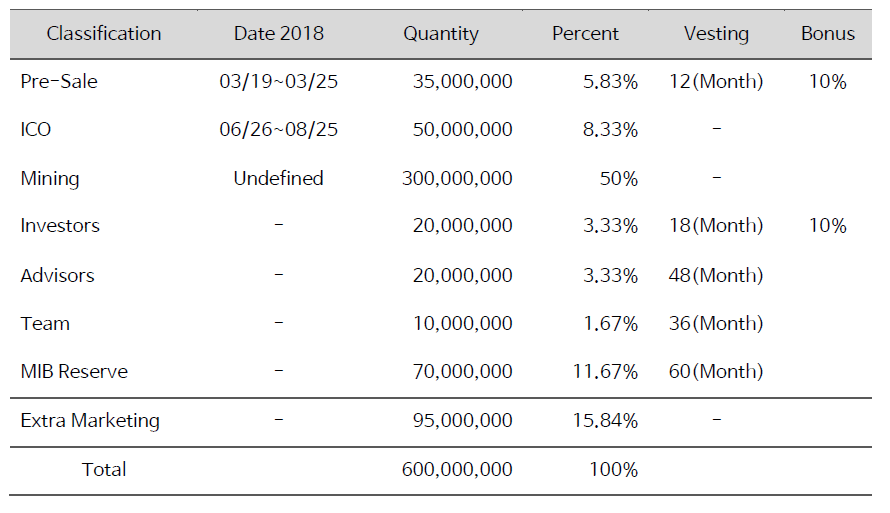The image size is (890, 513).
Task: Click the Date 2018 column header
Action: [278, 34]
